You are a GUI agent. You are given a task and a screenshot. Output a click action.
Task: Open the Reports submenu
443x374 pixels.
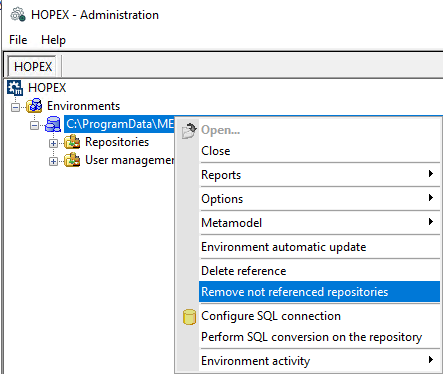coord(319,175)
